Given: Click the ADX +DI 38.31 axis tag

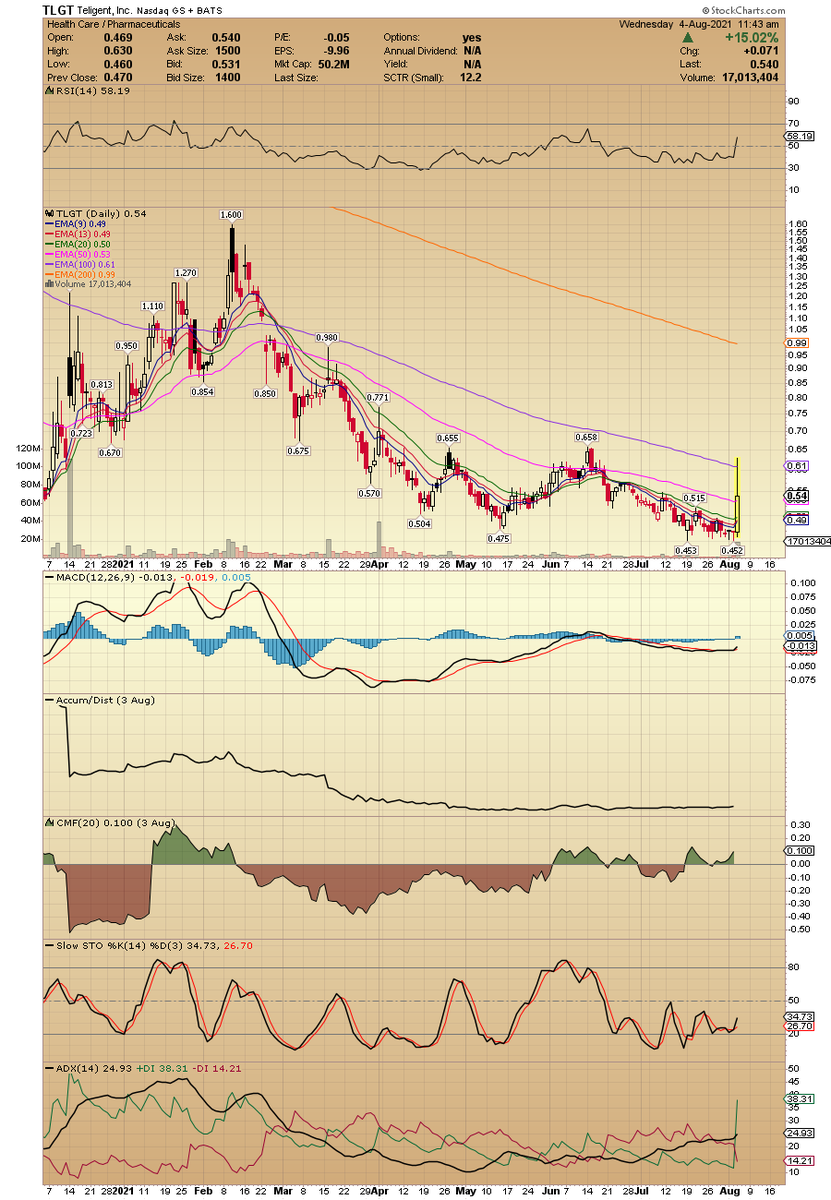Looking at the screenshot, I should point(797,1098).
